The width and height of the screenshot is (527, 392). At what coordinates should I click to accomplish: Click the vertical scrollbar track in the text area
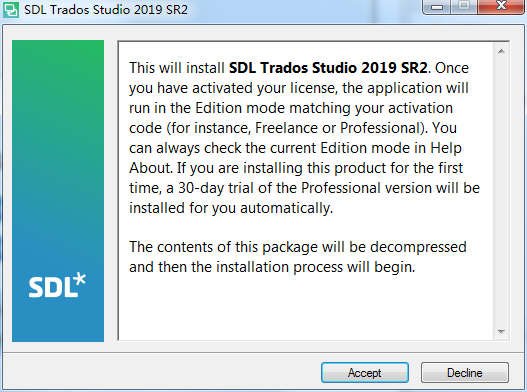[501, 192]
